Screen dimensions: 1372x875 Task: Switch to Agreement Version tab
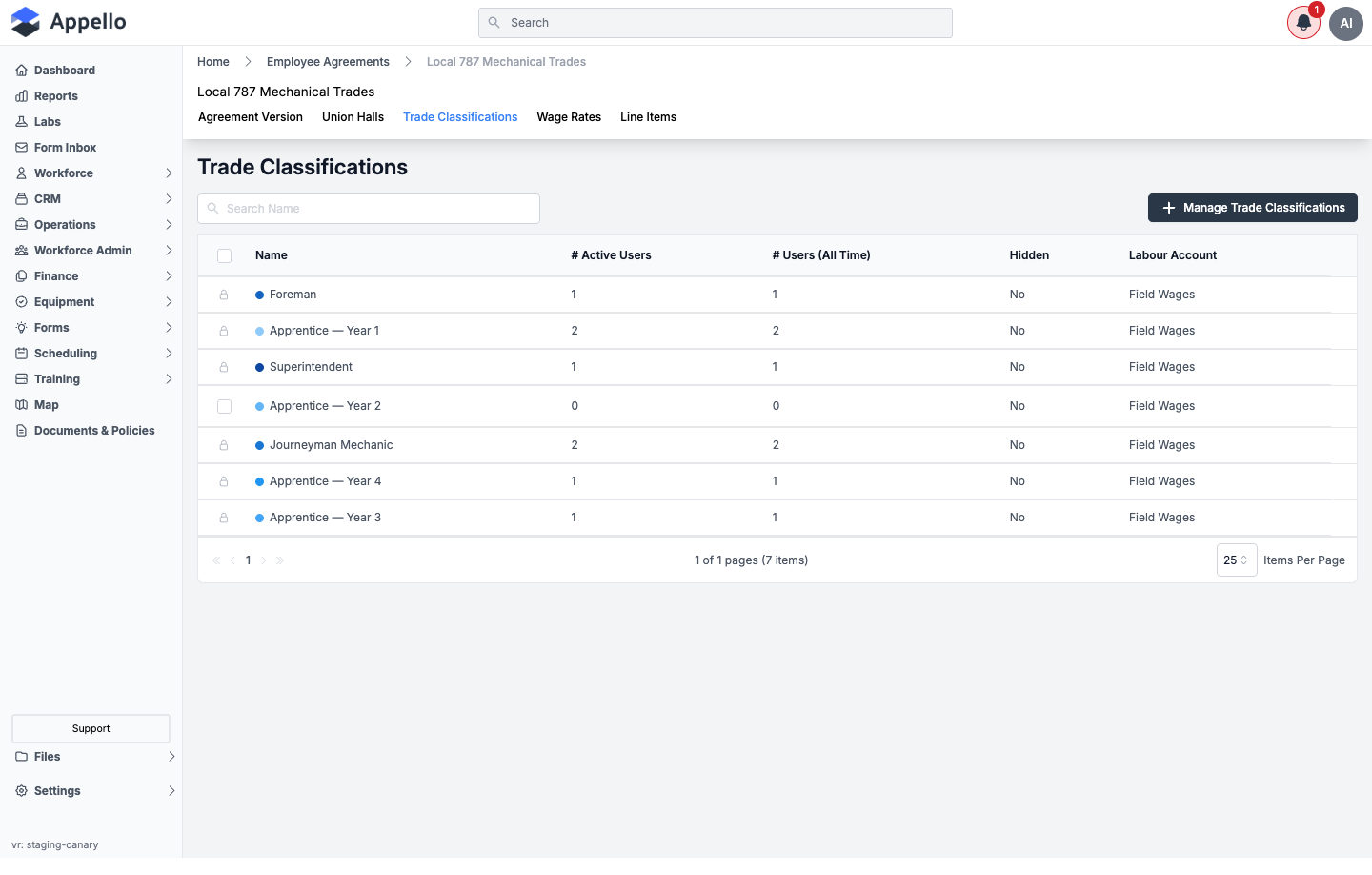tap(251, 117)
